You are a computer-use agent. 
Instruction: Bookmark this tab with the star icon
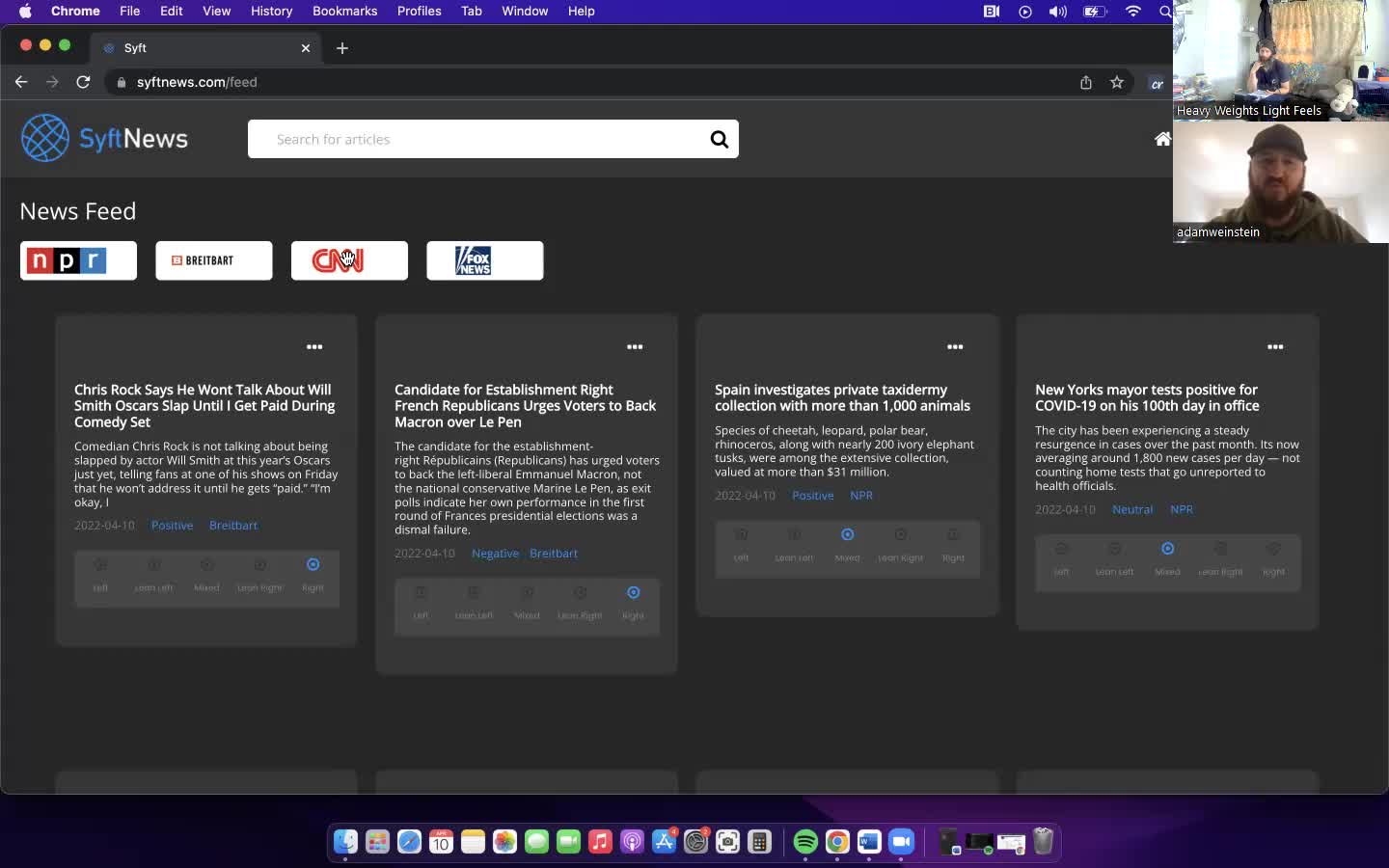point(1117,82)
